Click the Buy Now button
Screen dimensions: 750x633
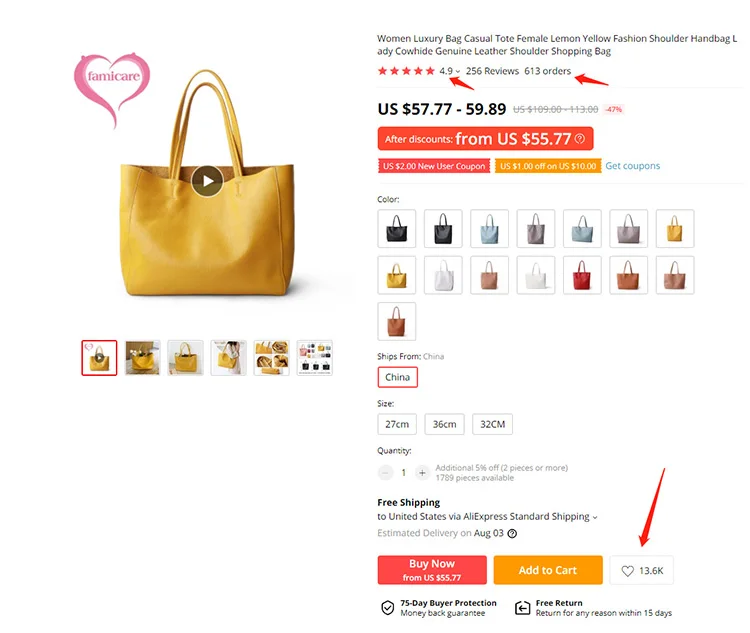coord(432,570)
